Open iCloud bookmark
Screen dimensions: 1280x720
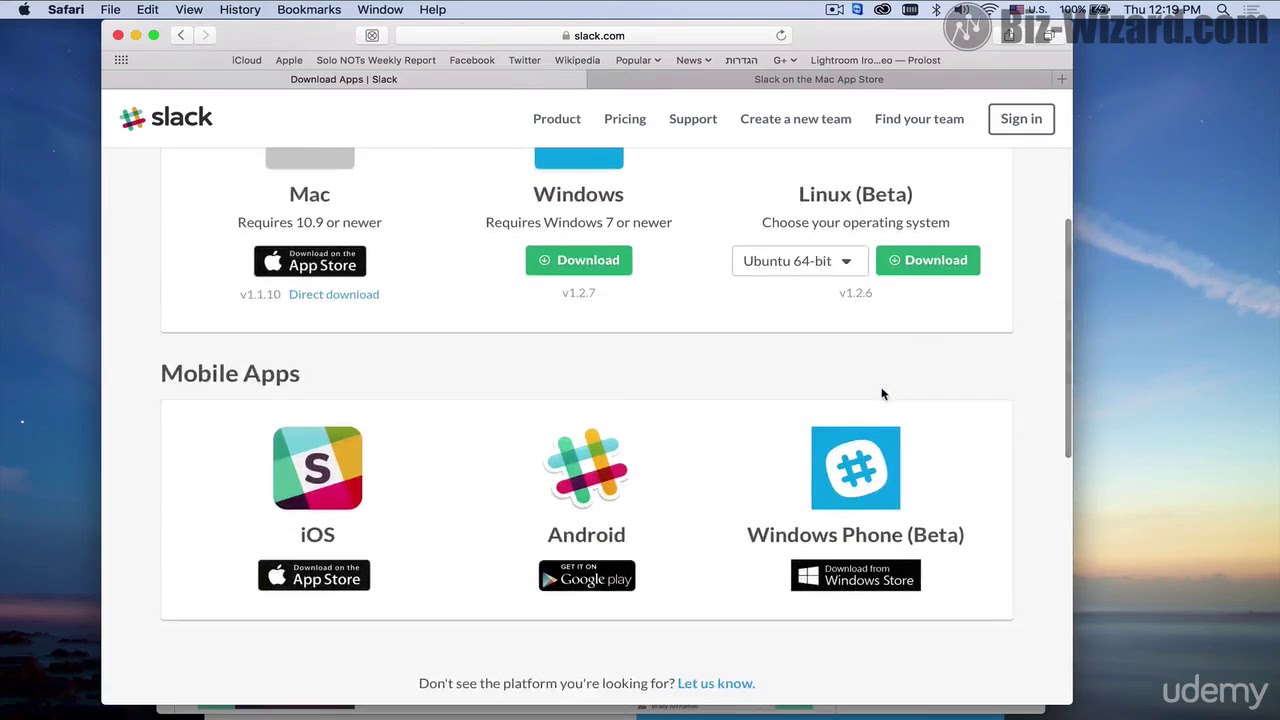click(x=247, y=60)
